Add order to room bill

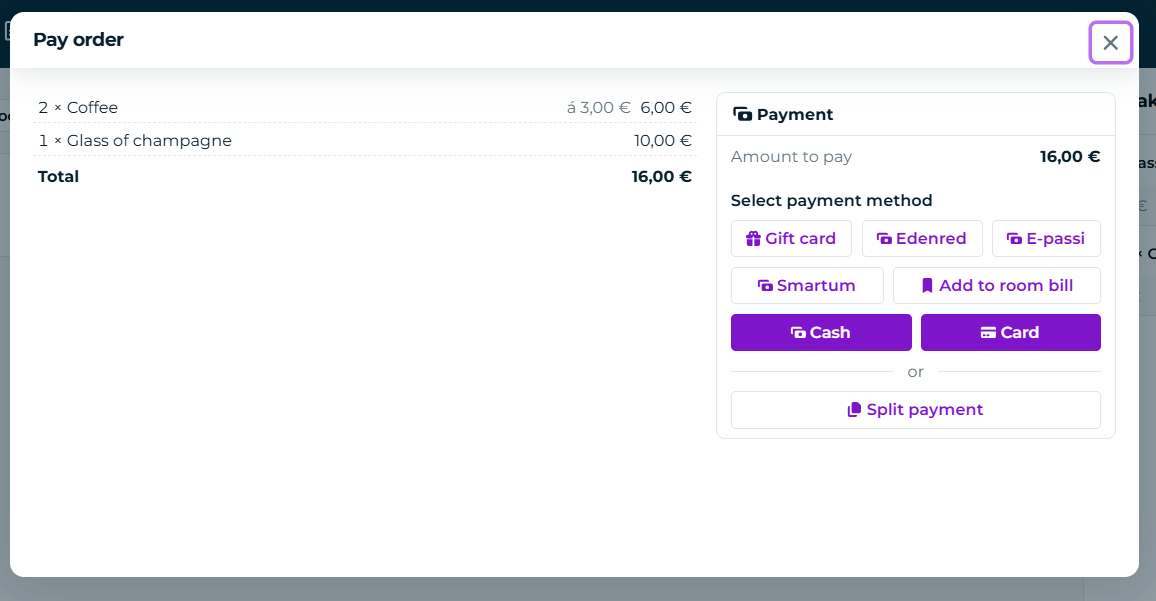(x=997, y=285)
